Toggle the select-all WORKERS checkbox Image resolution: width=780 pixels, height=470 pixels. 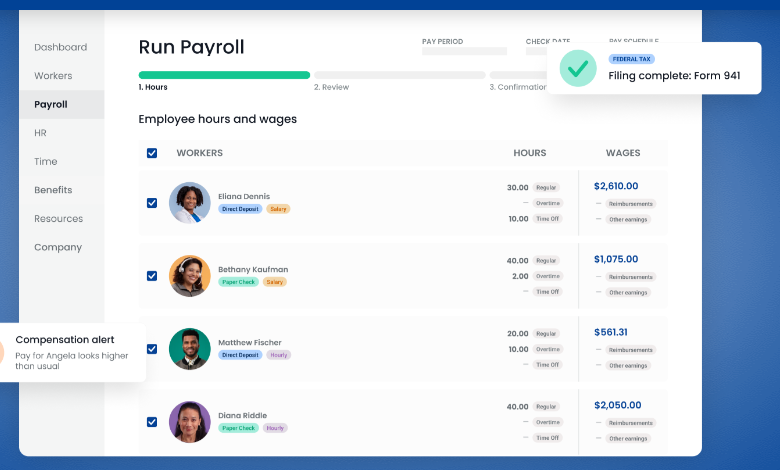tap(152, 153)
